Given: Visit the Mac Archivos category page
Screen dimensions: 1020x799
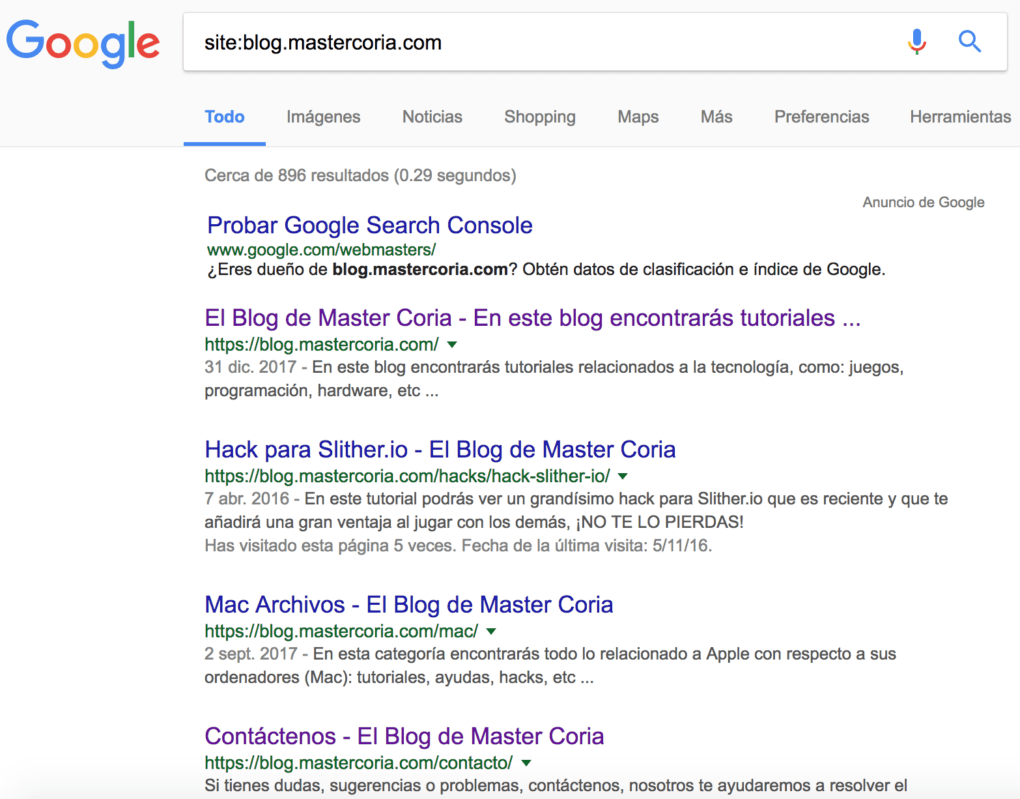Looking at the screenshot, I should pos(408,604).
